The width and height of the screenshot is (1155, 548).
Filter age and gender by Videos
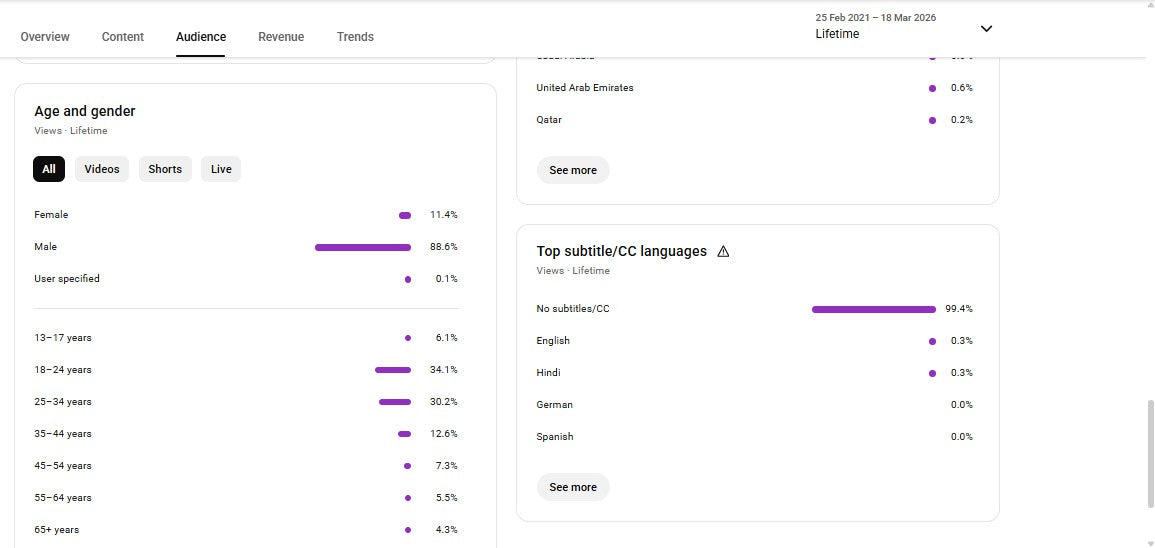pos(102,169)
